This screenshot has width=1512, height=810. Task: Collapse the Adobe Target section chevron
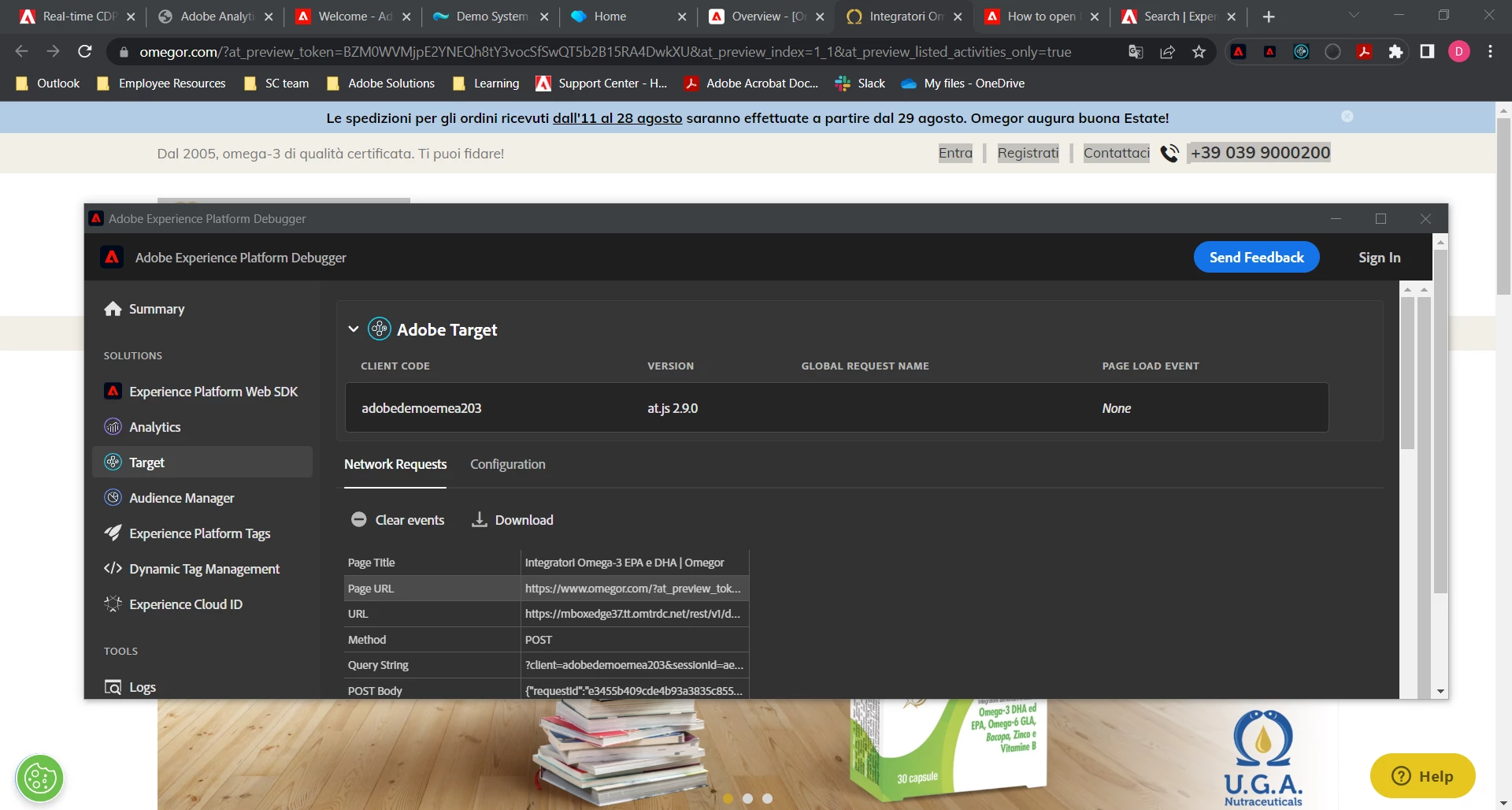[354, 329]
